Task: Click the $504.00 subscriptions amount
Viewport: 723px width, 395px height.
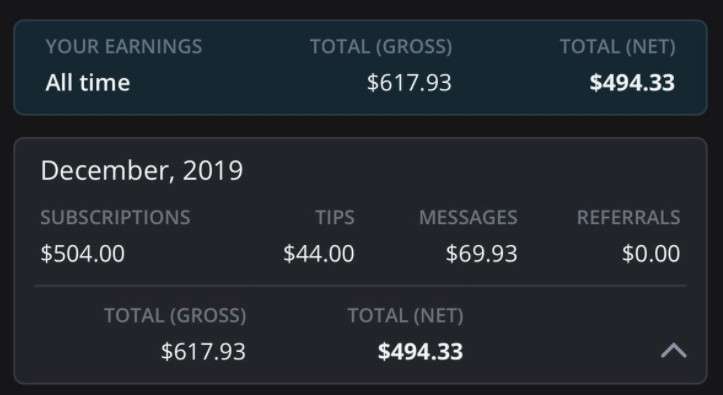Action: click(83, 254)
